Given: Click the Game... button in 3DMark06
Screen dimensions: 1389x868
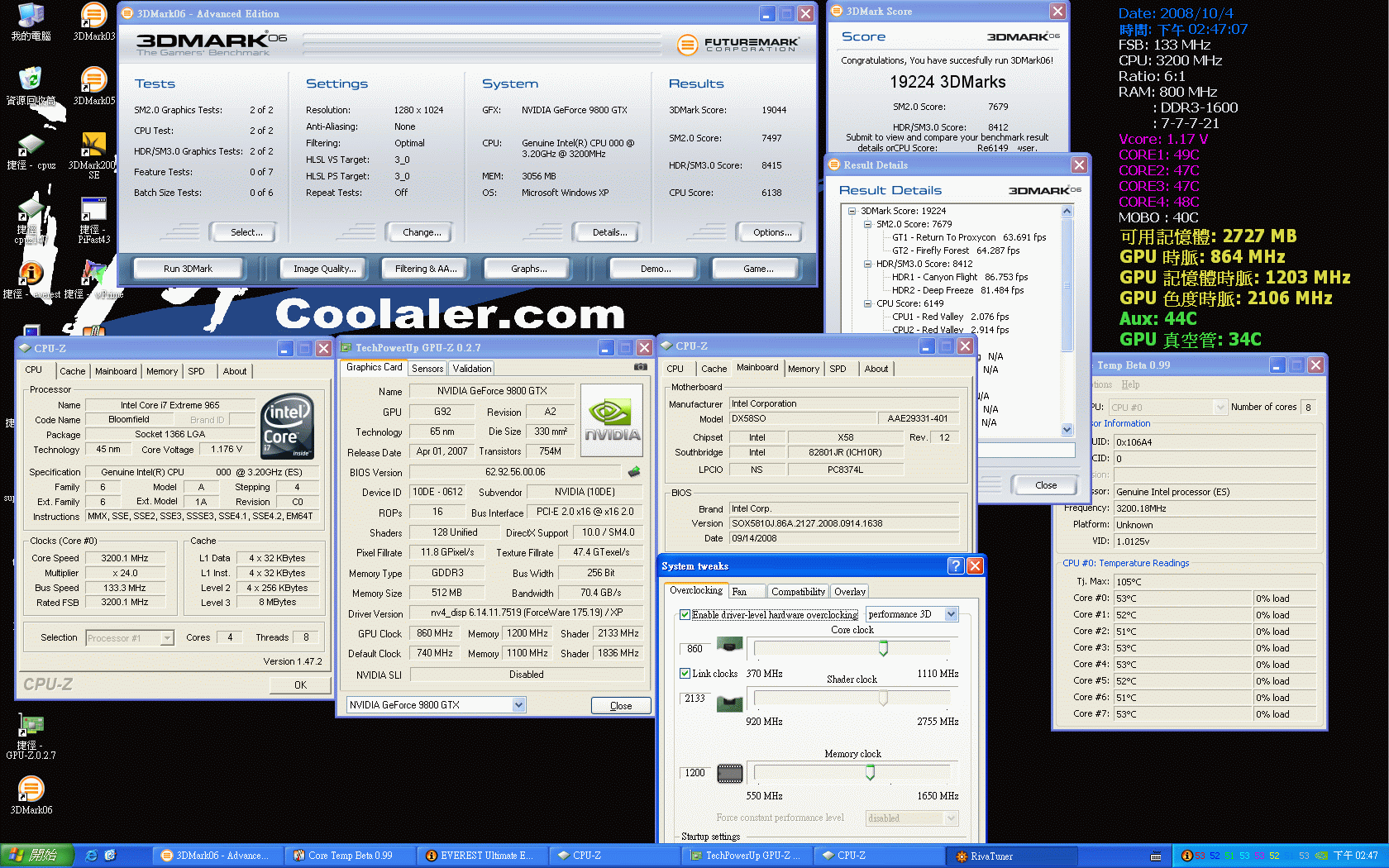Looking at the screenshot, I should click(x=758, y=269).
